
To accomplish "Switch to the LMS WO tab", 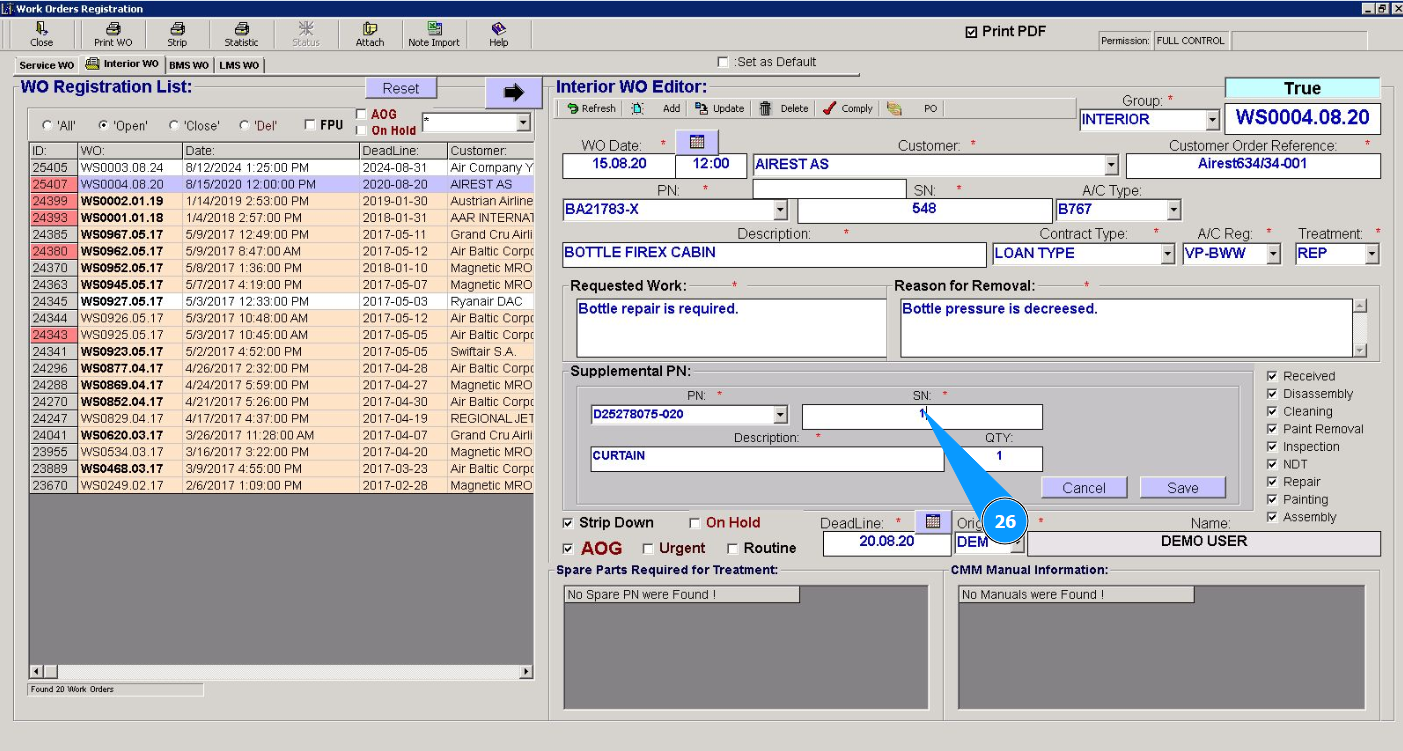I will click(239, 65).
